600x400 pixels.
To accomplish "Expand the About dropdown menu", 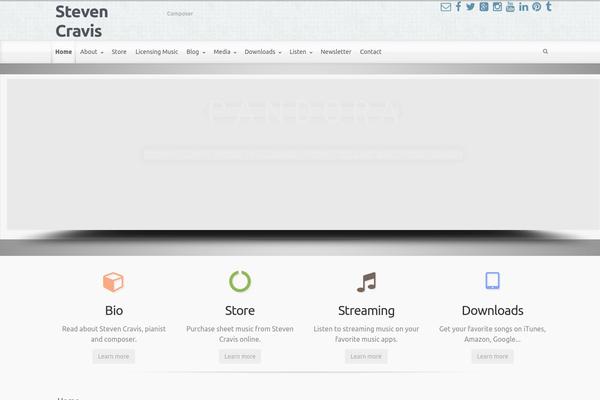I will click(x=91, y=52).
